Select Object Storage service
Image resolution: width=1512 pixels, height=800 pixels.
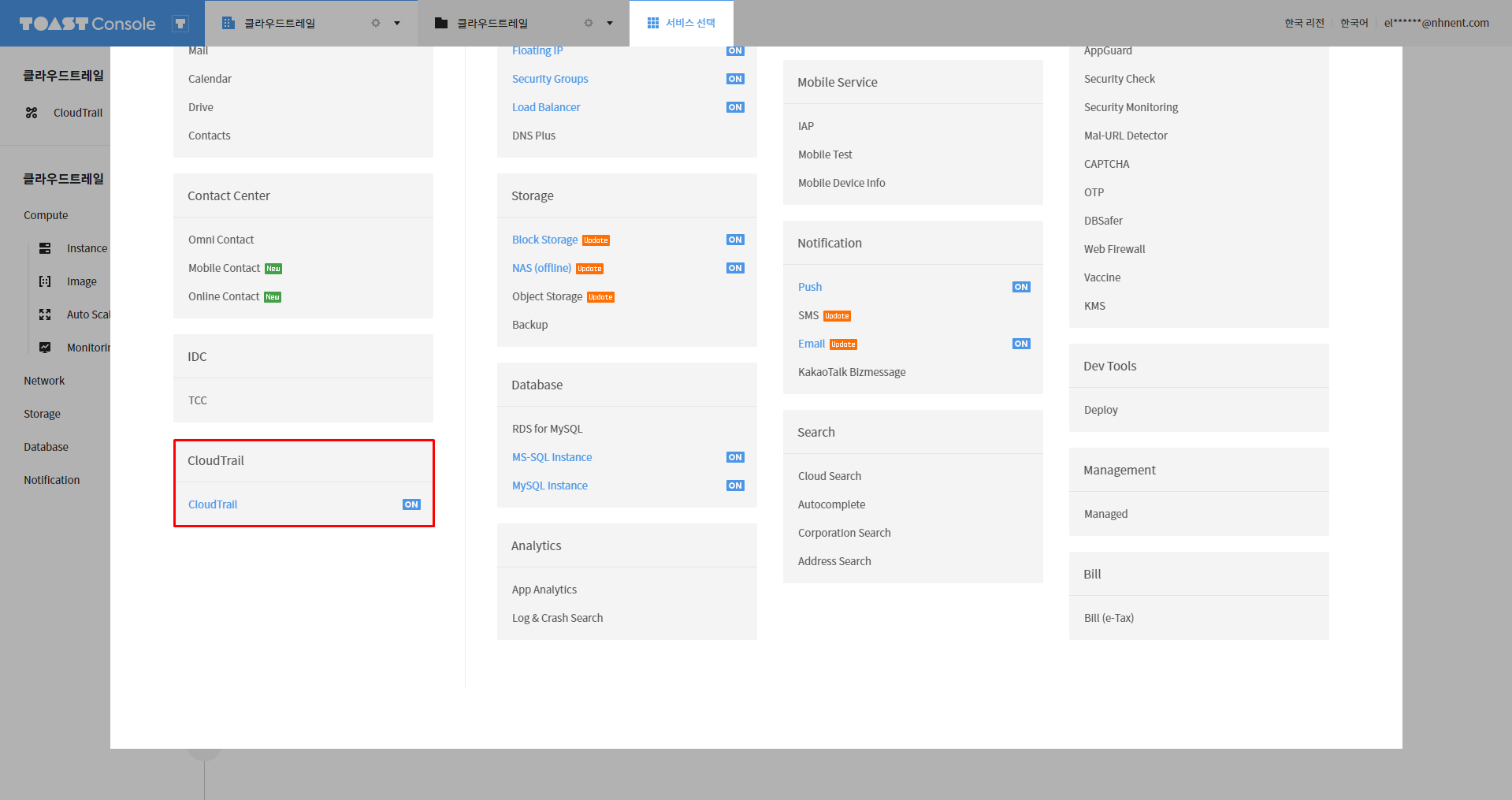click(547, 296)
